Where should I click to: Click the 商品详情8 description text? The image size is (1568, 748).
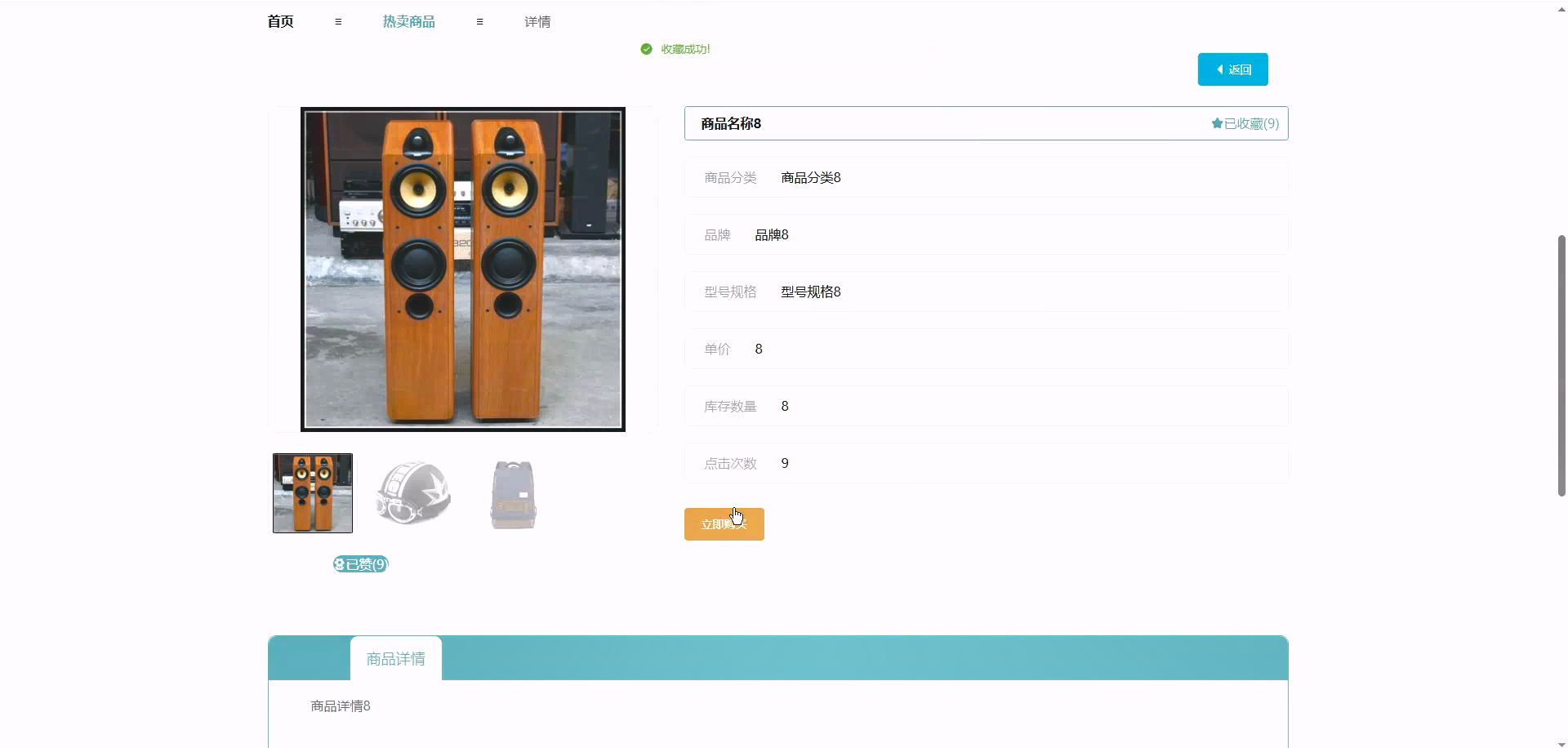click(x=341, y=706)
